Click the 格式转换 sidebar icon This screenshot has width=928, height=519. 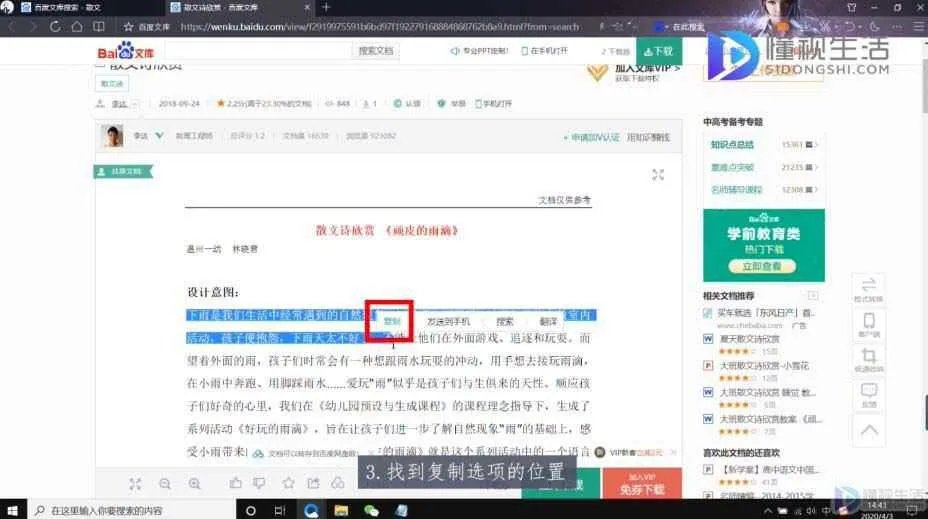(x=868, y=289)
